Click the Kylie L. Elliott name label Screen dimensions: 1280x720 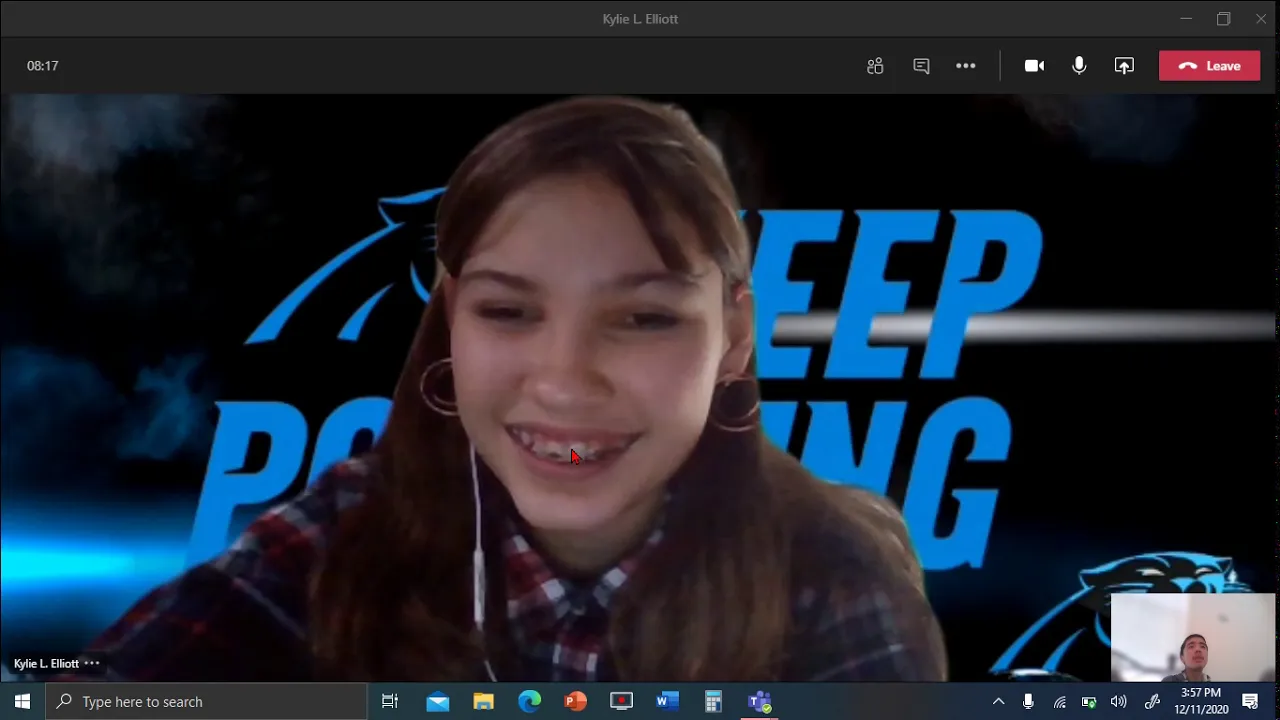coord(46,663)
